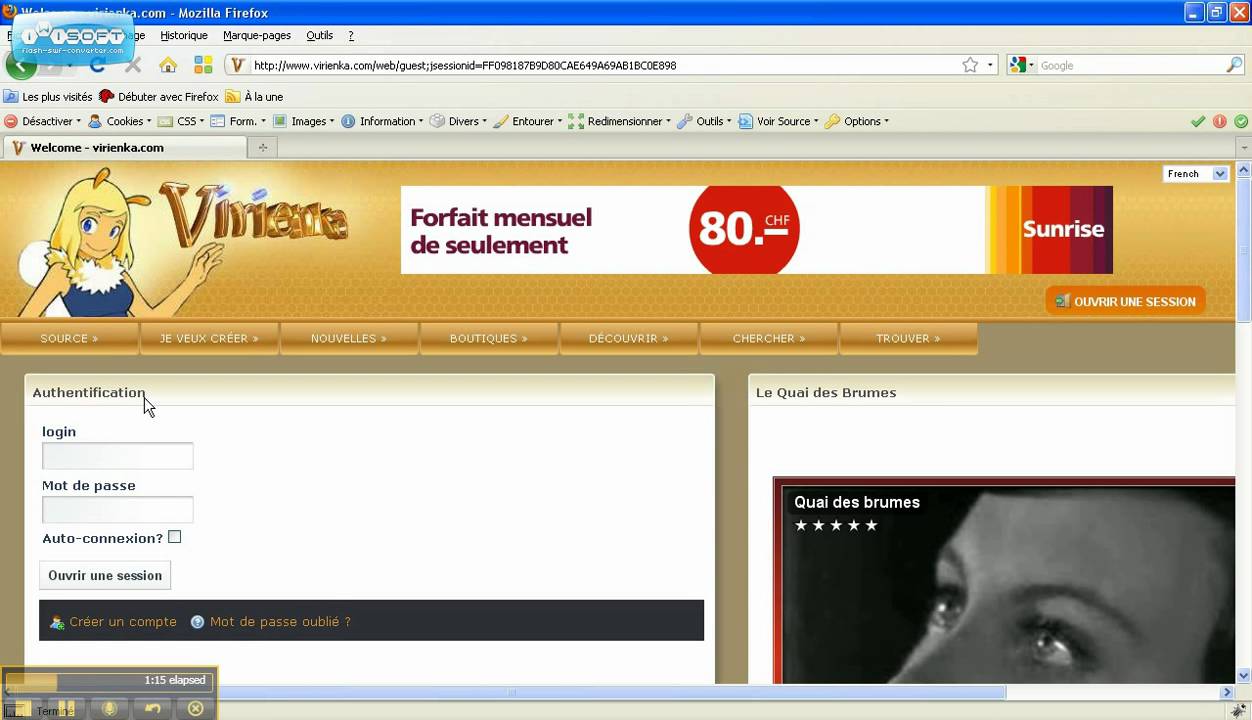Screen dimensions: 1252x720
Task: Open the ? help menu
Action: [351, 35]
